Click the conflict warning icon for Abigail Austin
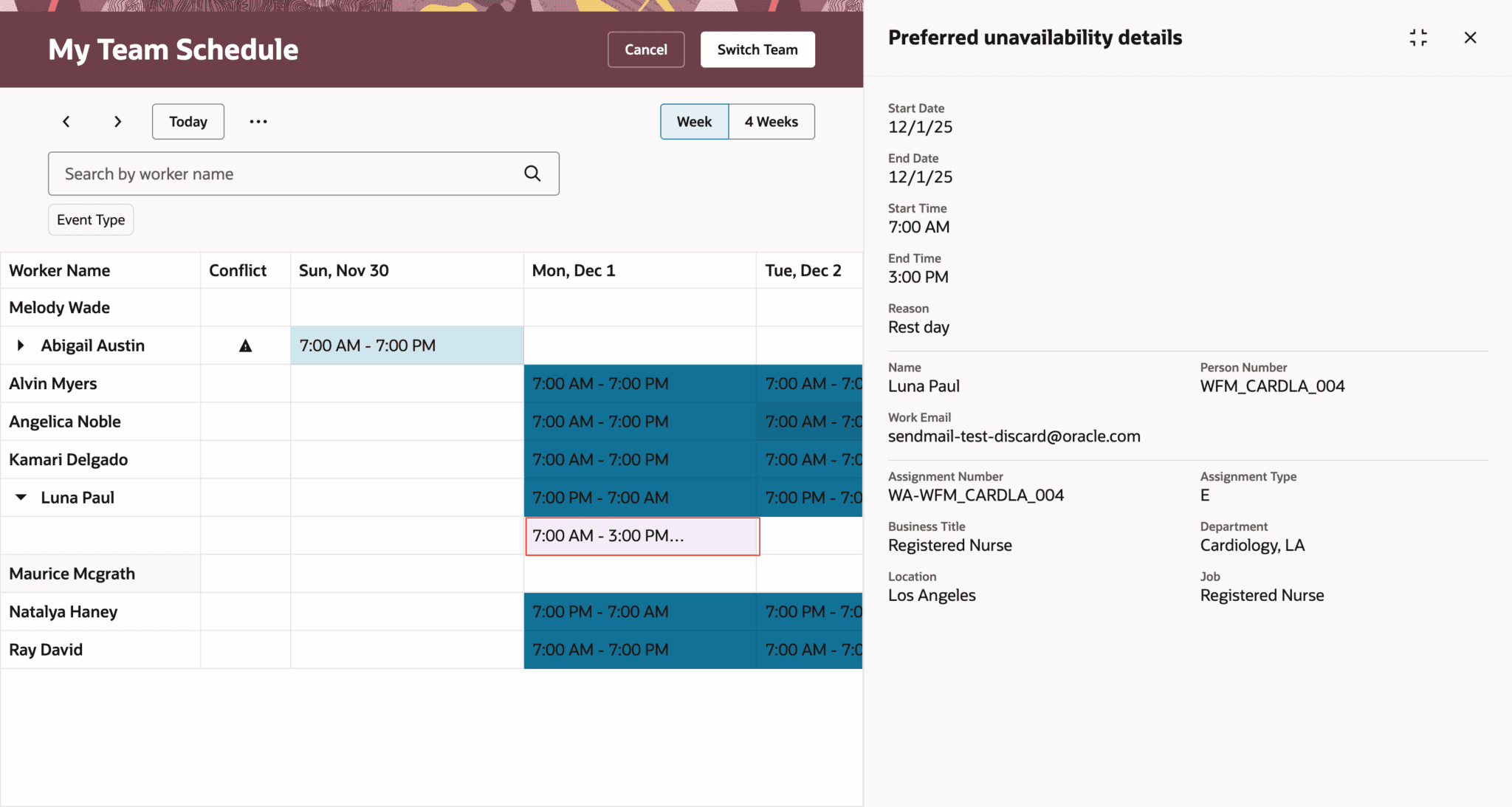This screenshot has height=807, width=1512. [x=245, y=345]
